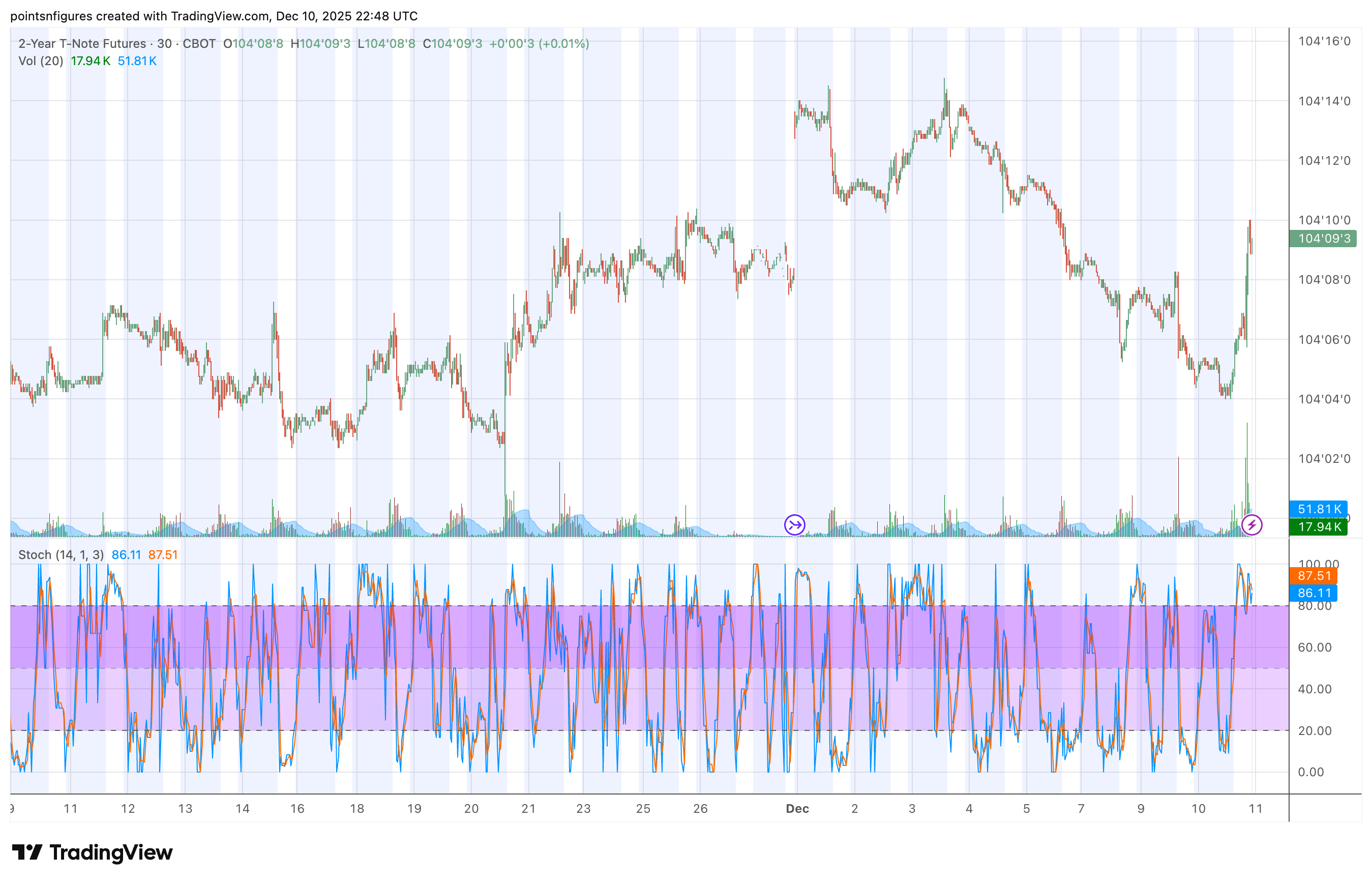1372x883 pixels.
Task: Click the date label 11 at the right end of the time axis
Action: tap(1255, 808)
